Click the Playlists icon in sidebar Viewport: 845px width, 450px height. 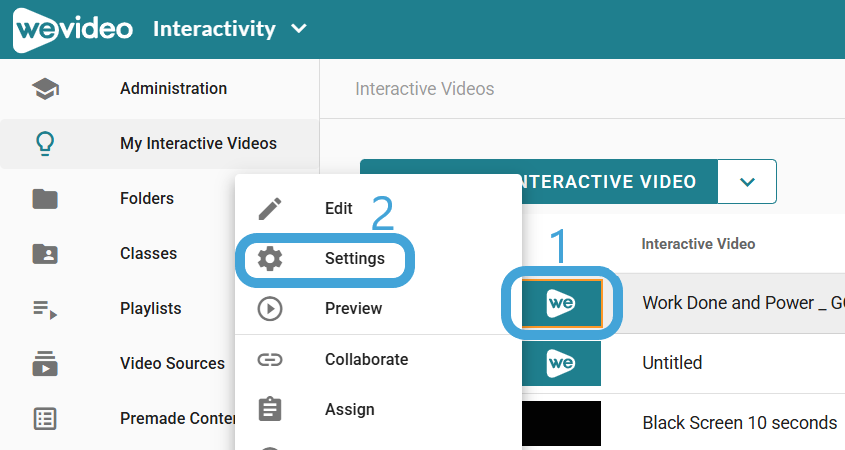[x=45, y=309]
